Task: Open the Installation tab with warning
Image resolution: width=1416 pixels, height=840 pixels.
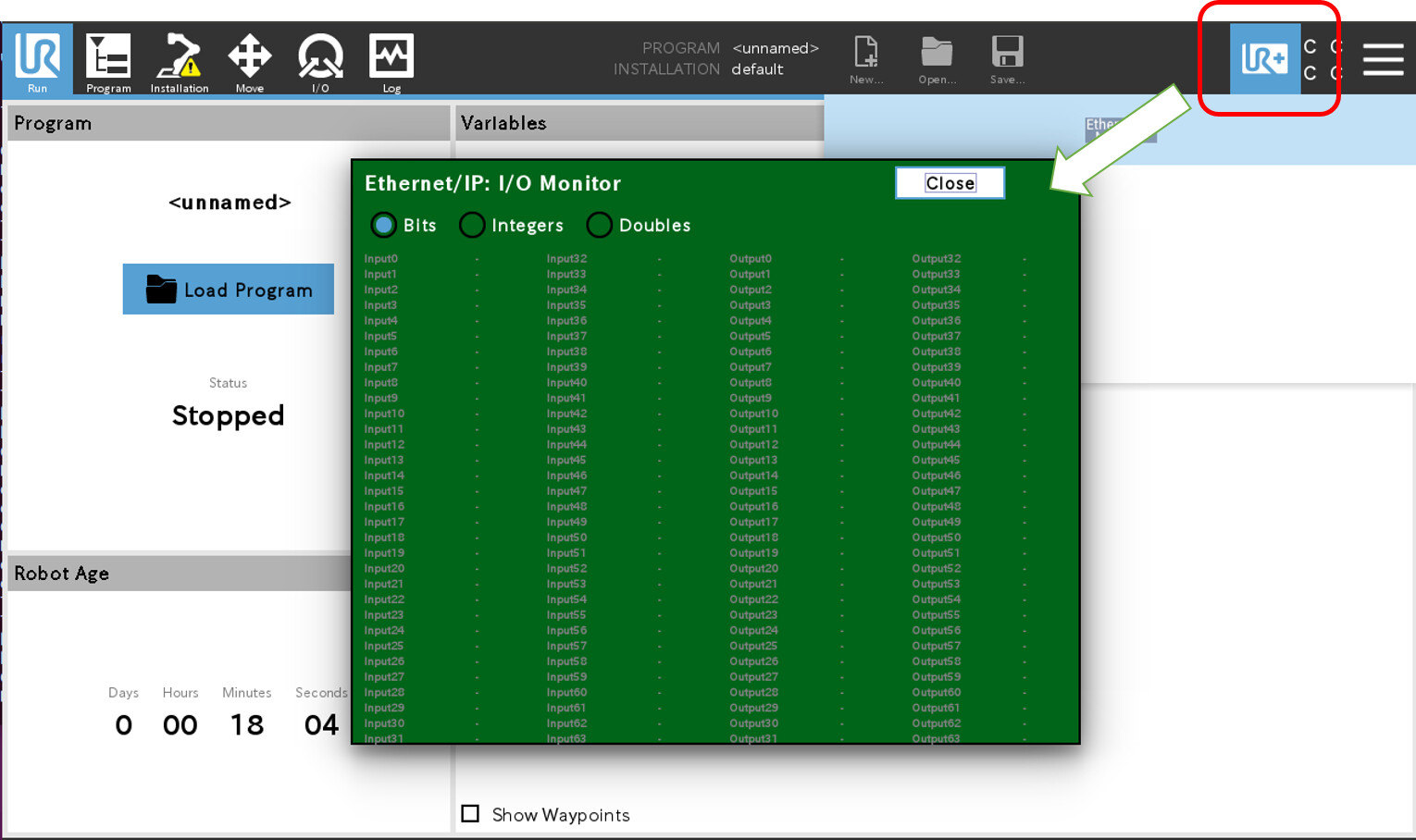Action: point(180,62)
